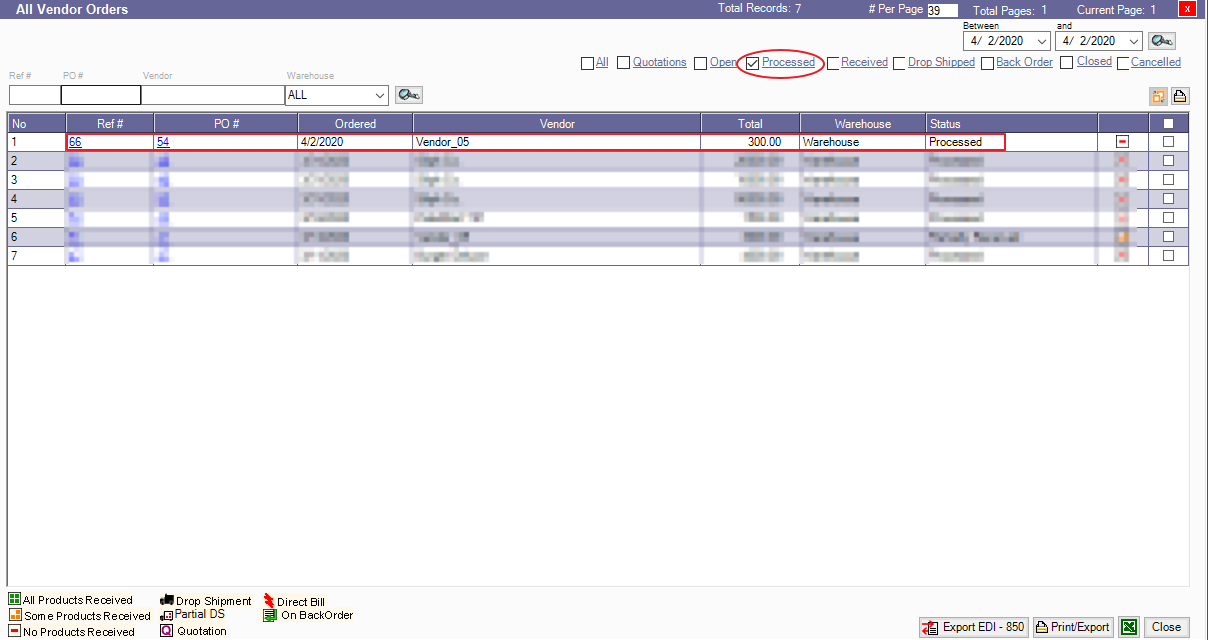The image size is (1208, 640).
Task: Click the Print/Export button
Action: pos(1072,627)
